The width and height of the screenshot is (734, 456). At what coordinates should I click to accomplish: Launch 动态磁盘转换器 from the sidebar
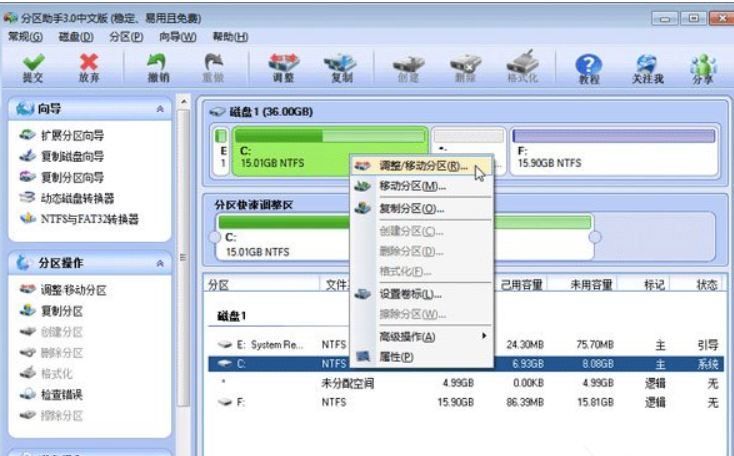[x=66, y=198]
